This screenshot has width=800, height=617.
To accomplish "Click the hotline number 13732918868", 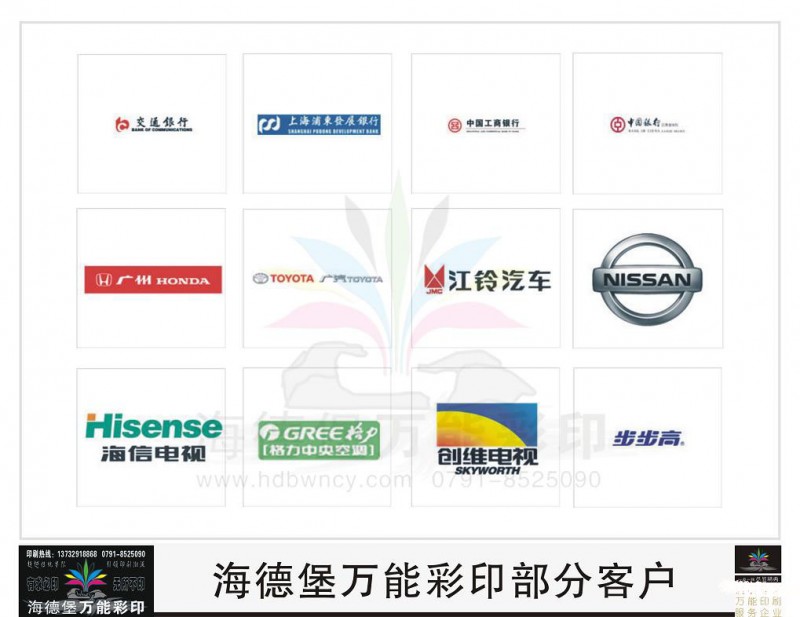I will (77, 554).
